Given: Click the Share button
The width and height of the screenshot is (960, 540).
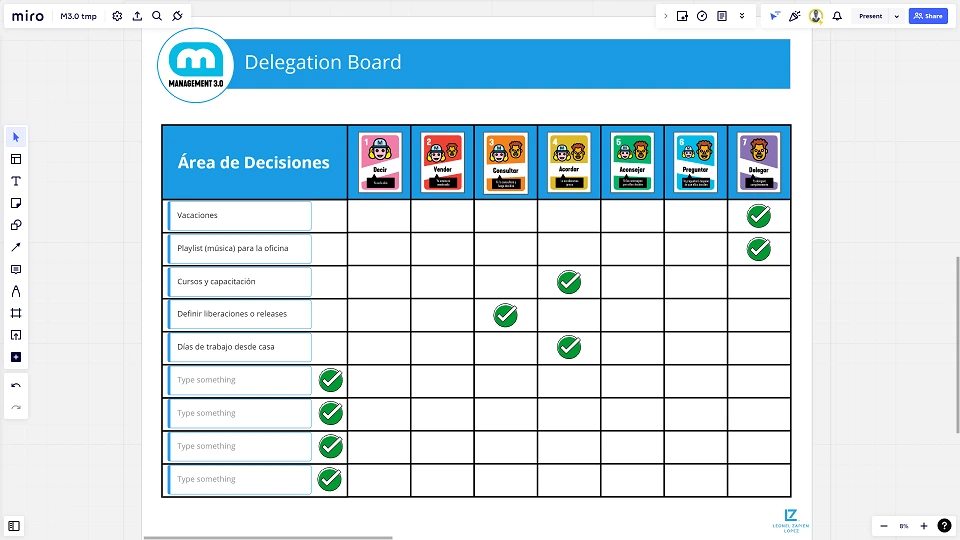Looking at the screenshot, I should click(928, 16).
